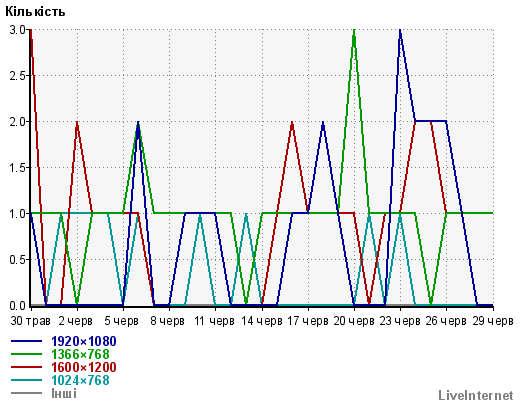Click the 20 черв axis label
The image size is (520, 405).
(x=354, y=321)
